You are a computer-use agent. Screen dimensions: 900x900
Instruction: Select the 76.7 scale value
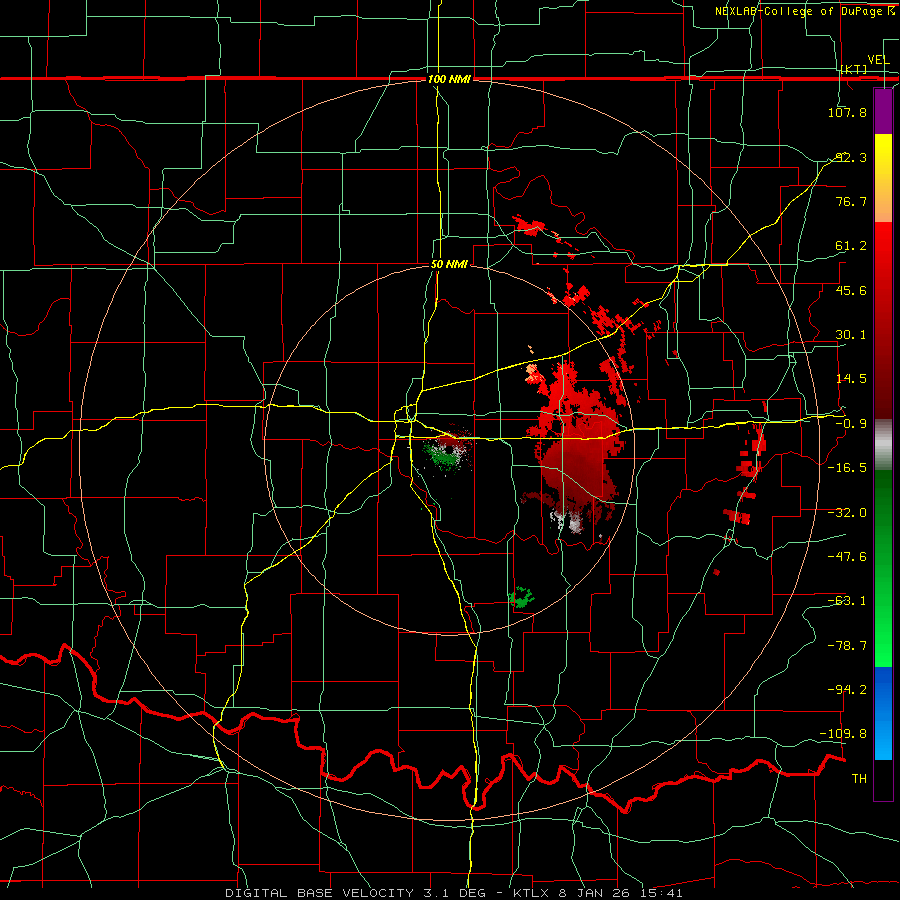851,201
